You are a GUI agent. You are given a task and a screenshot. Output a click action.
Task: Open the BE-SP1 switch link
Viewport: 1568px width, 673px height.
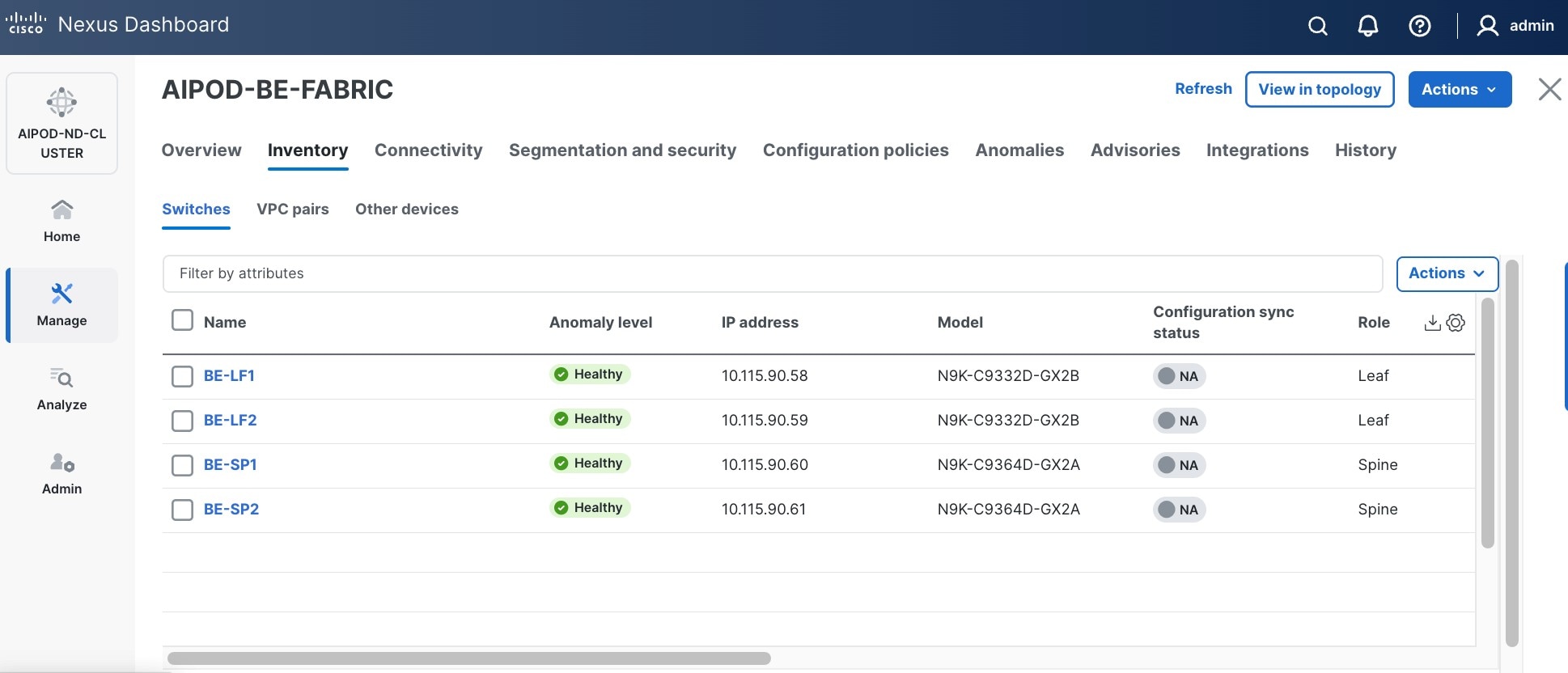(x=231, y=465)
